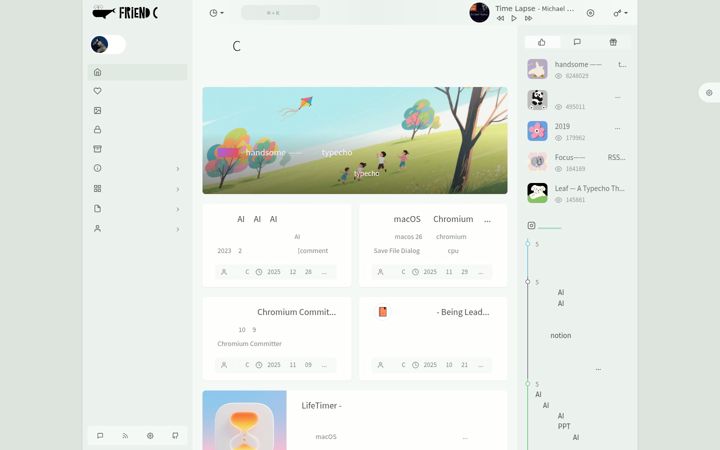This screenshot has height=450, width=720.
Task: Click the timeline section square icon
Action: (x=531, y=225)
